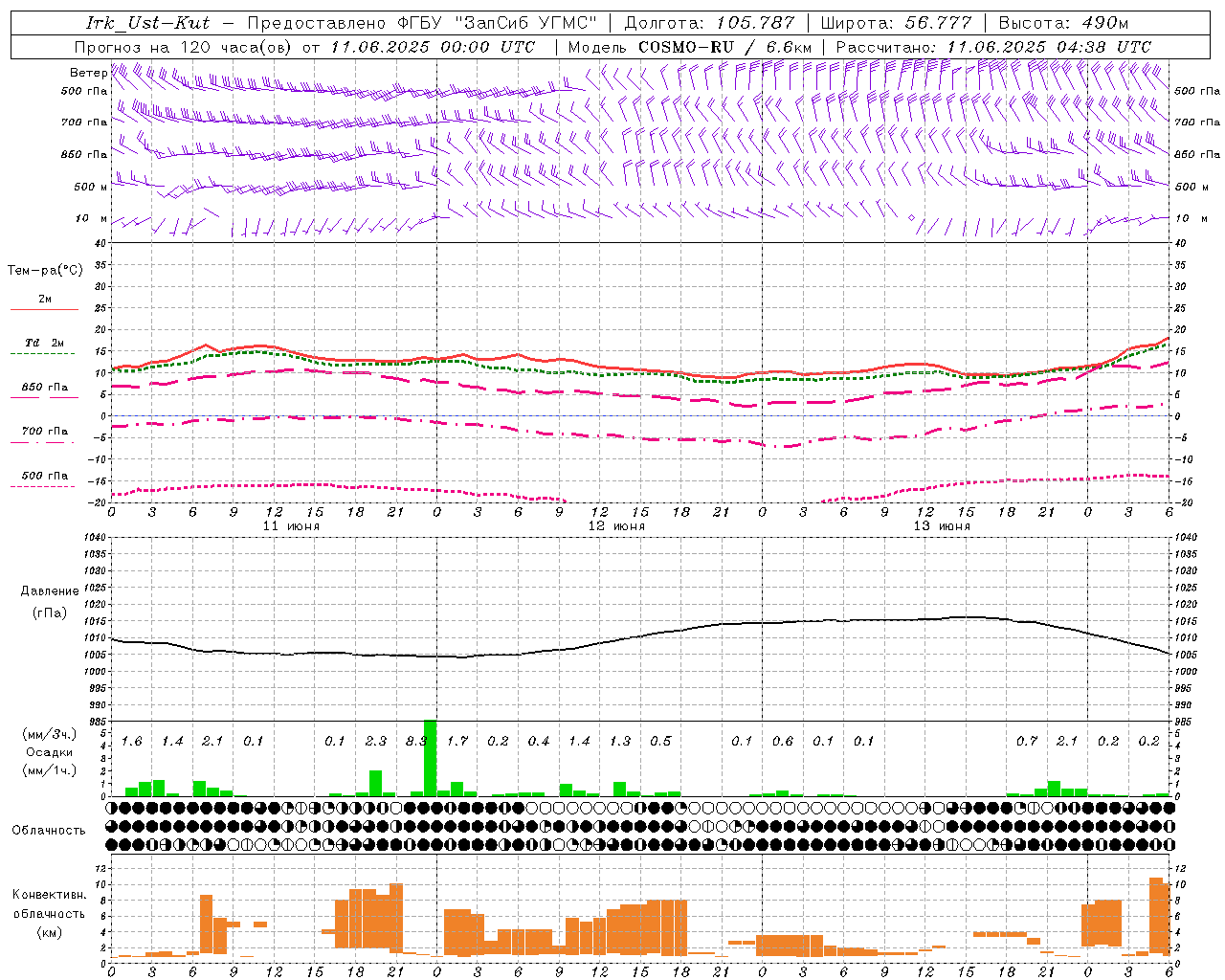This screenshot has height=980, width=1225.
Task: Click '850 гПа' label in temperature legend
Action: (44, 388)
